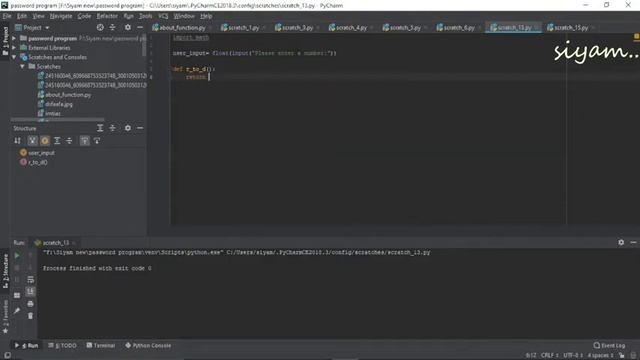
Task: Toggle autoscroll to source in Structure toolbar
Action: tap(84, 141)
